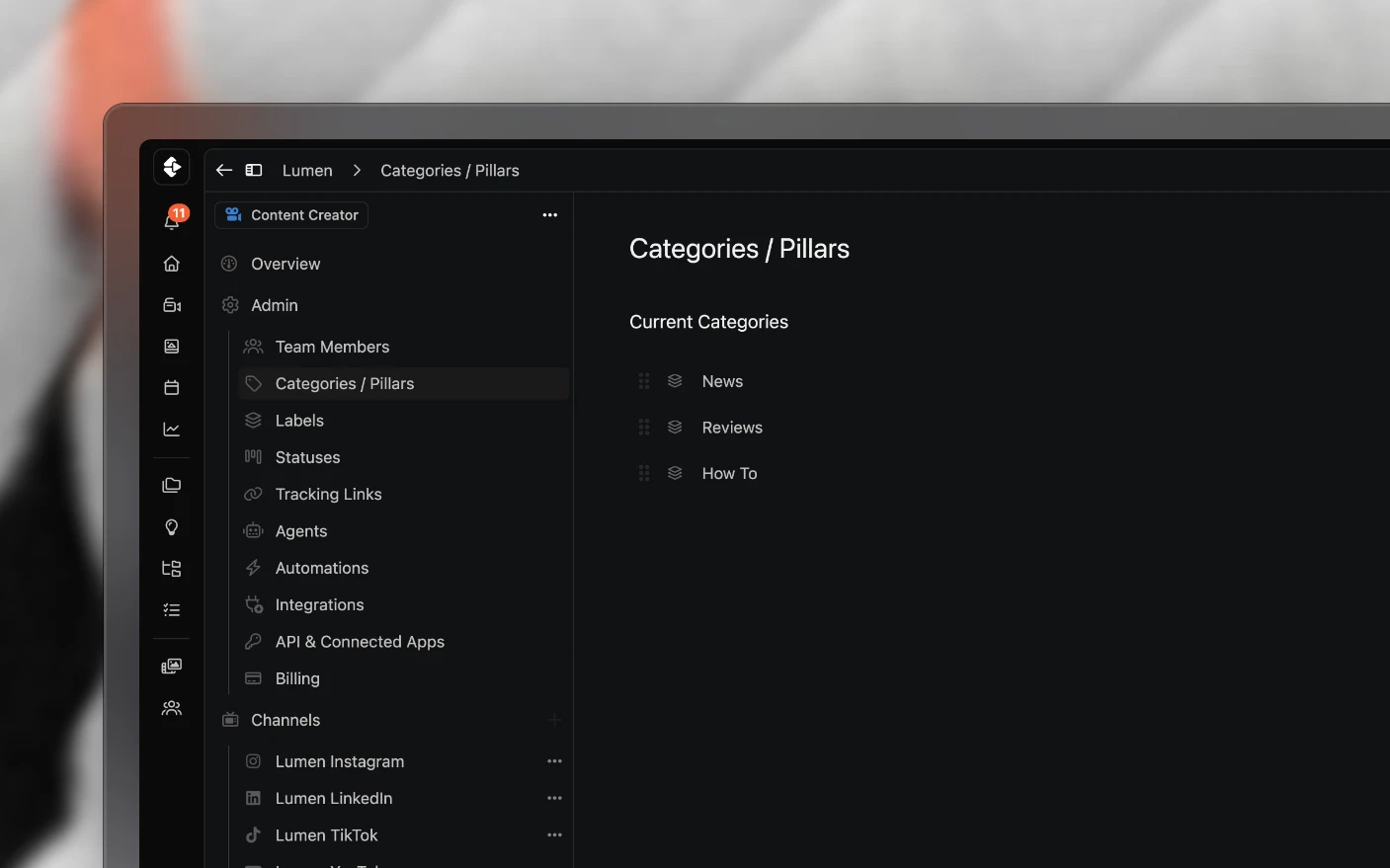Open the checklist tasks icon in left rail

[172, 610]
